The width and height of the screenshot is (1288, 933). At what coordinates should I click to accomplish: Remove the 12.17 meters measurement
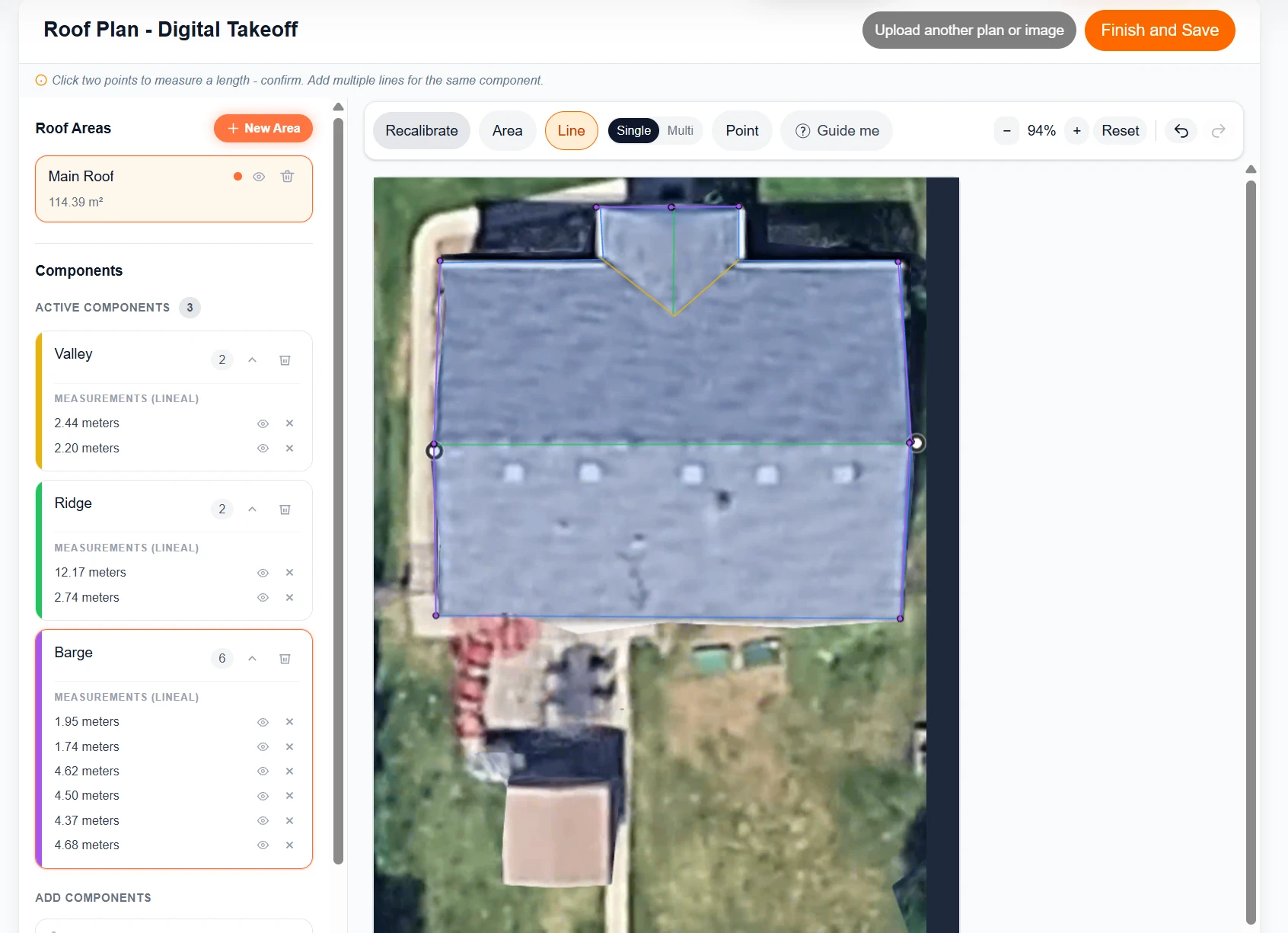tap(289, 573)
